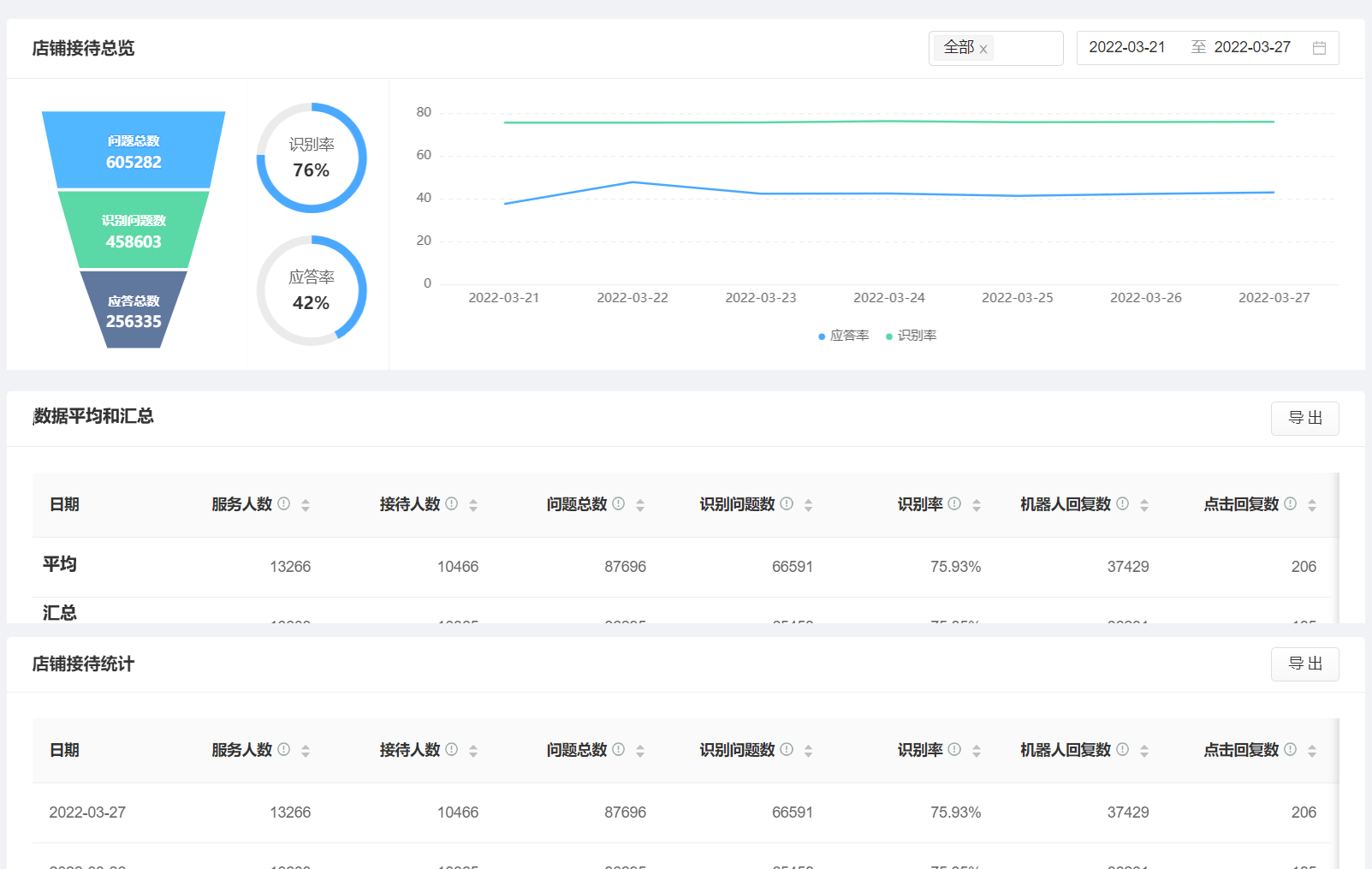The height and width of the screenshot is (869, 1372).
Task: Sort 店铺接待统计 table by 点击回复数
Action: [x=1312, y=751]
